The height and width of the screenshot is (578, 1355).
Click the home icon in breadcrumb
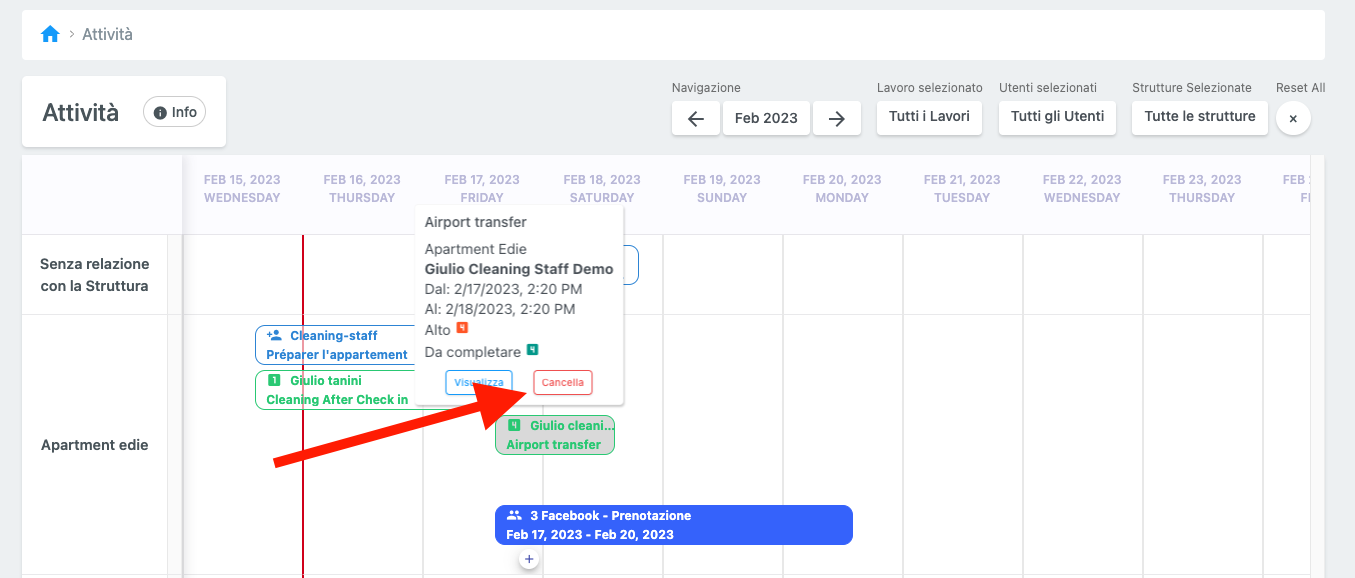pyautogui.click(x=50, y=35)
